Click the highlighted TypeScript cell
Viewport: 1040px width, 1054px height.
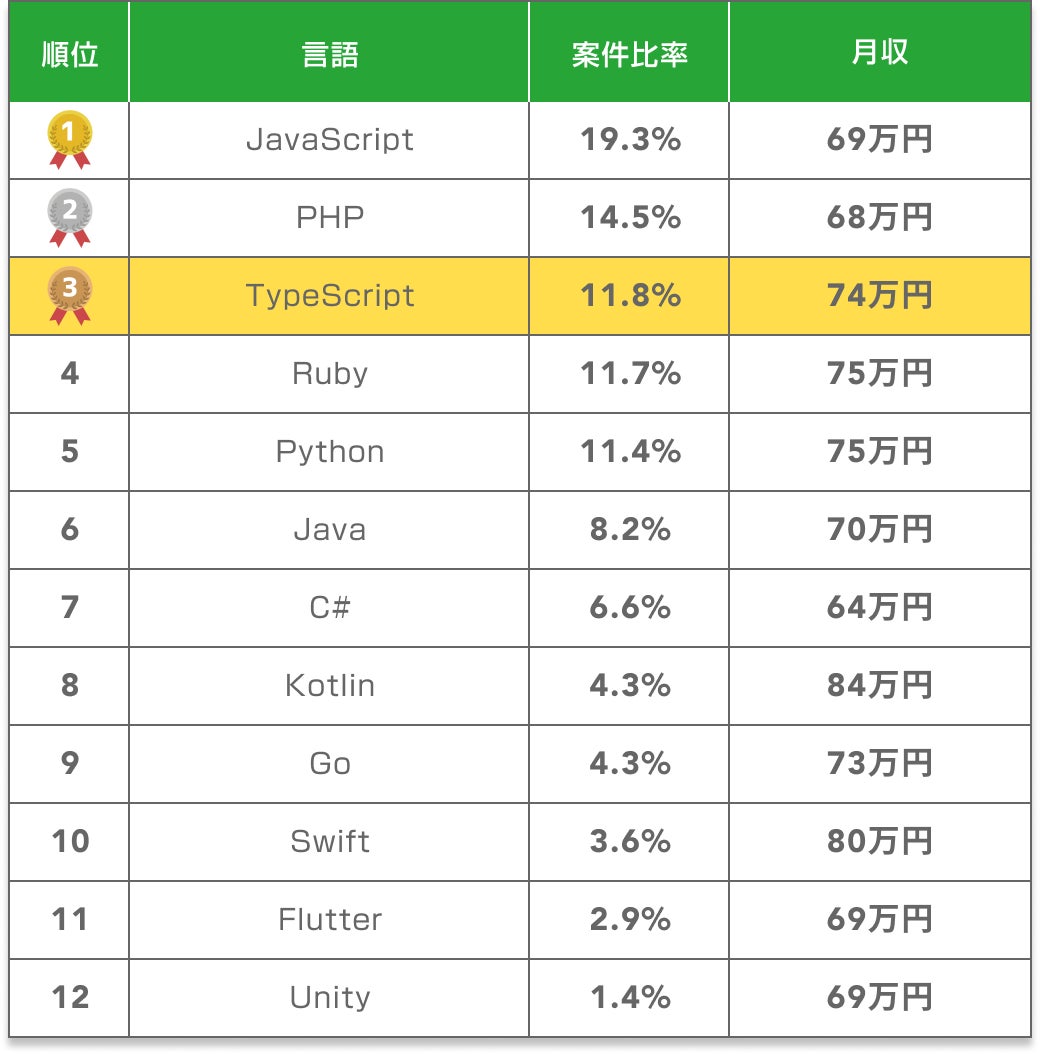329,296
